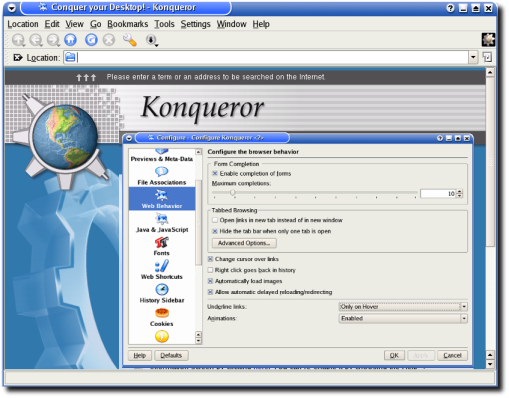
Task: Click the Maximum completions slider handle
Action: (233, 192)
